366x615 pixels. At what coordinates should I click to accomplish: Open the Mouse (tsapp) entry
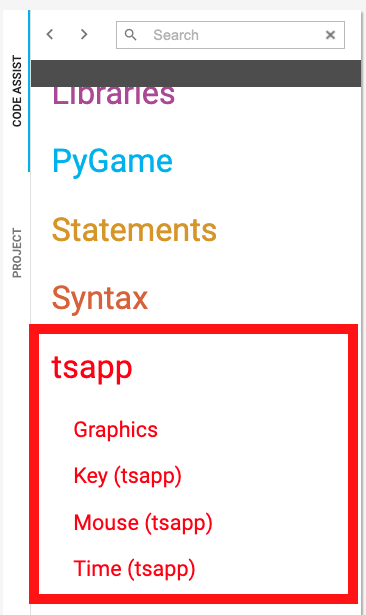(x=143, y=523)
